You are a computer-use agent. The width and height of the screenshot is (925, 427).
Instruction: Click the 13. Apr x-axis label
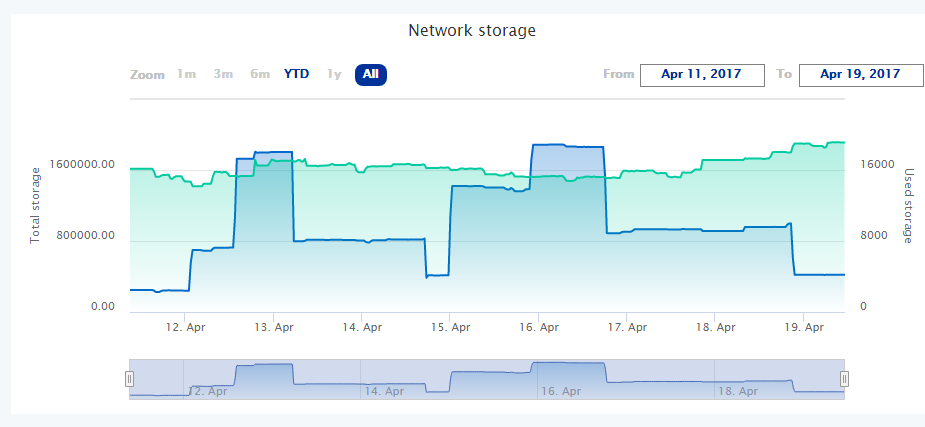(274, 327)
